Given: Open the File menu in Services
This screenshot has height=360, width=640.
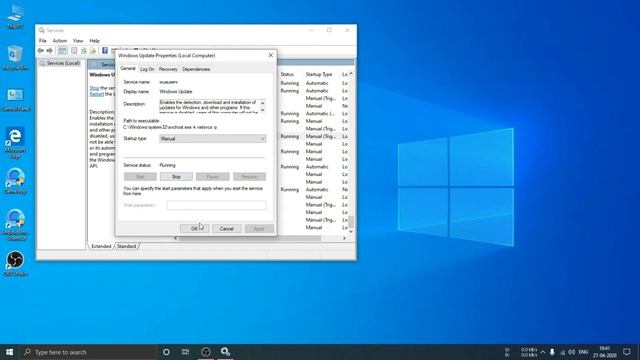Looking at the screenshot, I should click(42, 41).
